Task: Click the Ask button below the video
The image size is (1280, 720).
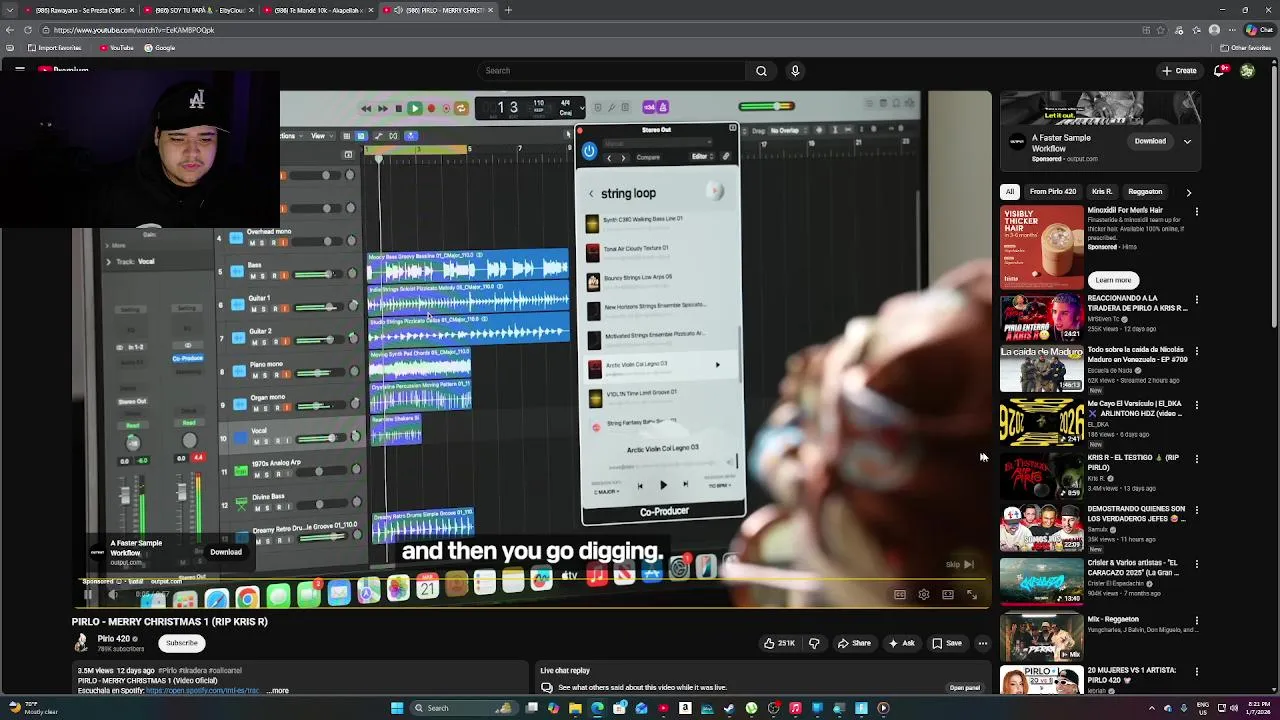Action: coord(901,643)
